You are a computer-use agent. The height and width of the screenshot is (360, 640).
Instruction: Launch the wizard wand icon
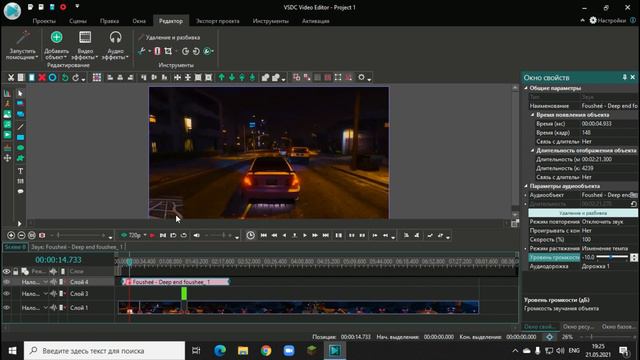[22, 37]
